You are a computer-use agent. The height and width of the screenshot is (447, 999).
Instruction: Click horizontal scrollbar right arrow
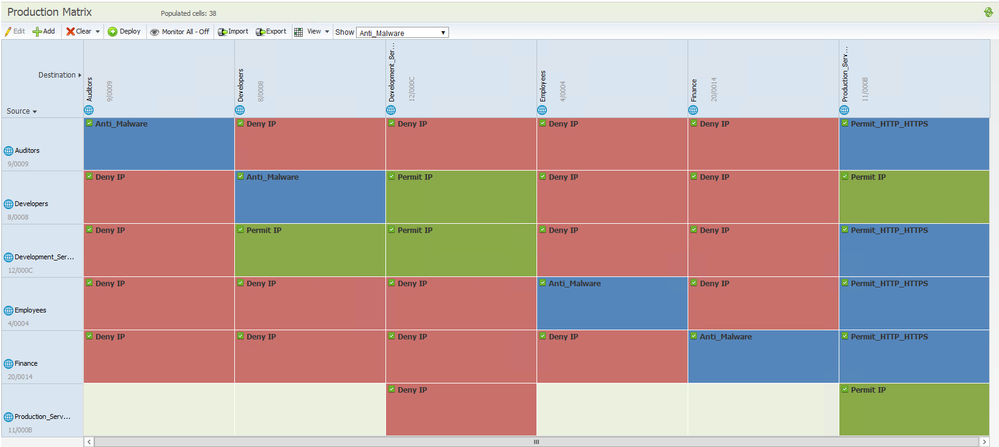click(x=984, y=441)
